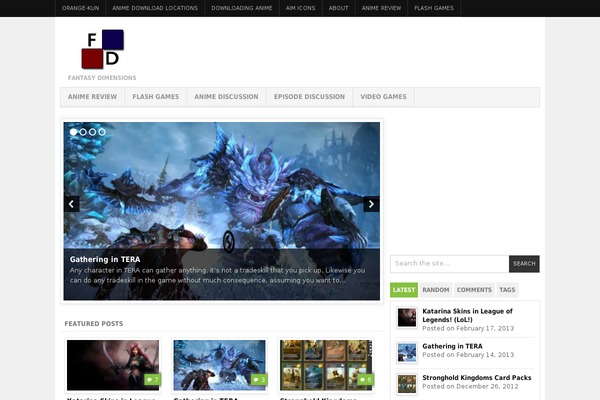This screenshot has width=600, height=400.
Task: Open Stronghold Kingdoms Card Packs sidebar link
Action: point(477,377)
